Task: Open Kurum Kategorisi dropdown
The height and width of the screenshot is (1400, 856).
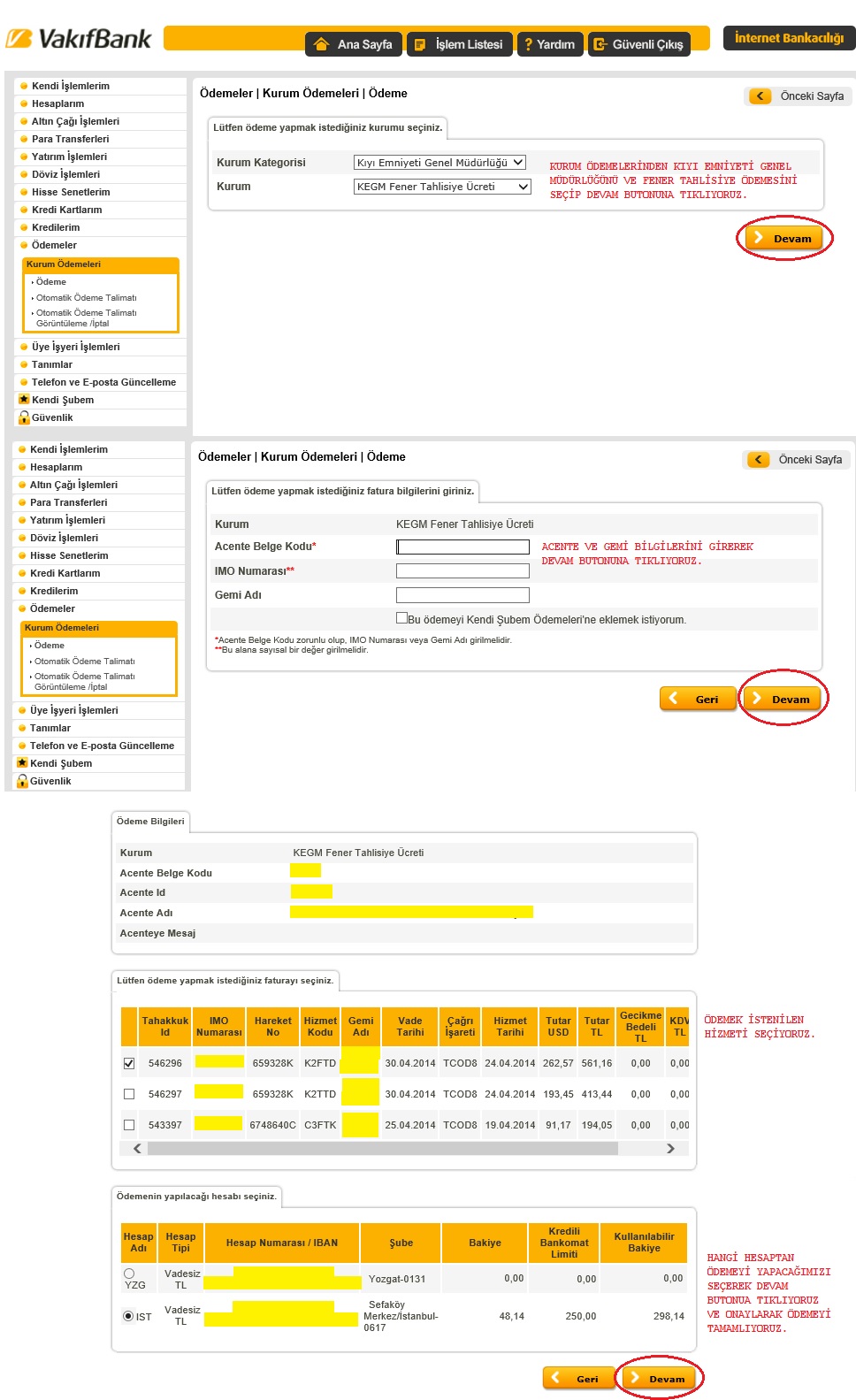Action: pos(439,163)
